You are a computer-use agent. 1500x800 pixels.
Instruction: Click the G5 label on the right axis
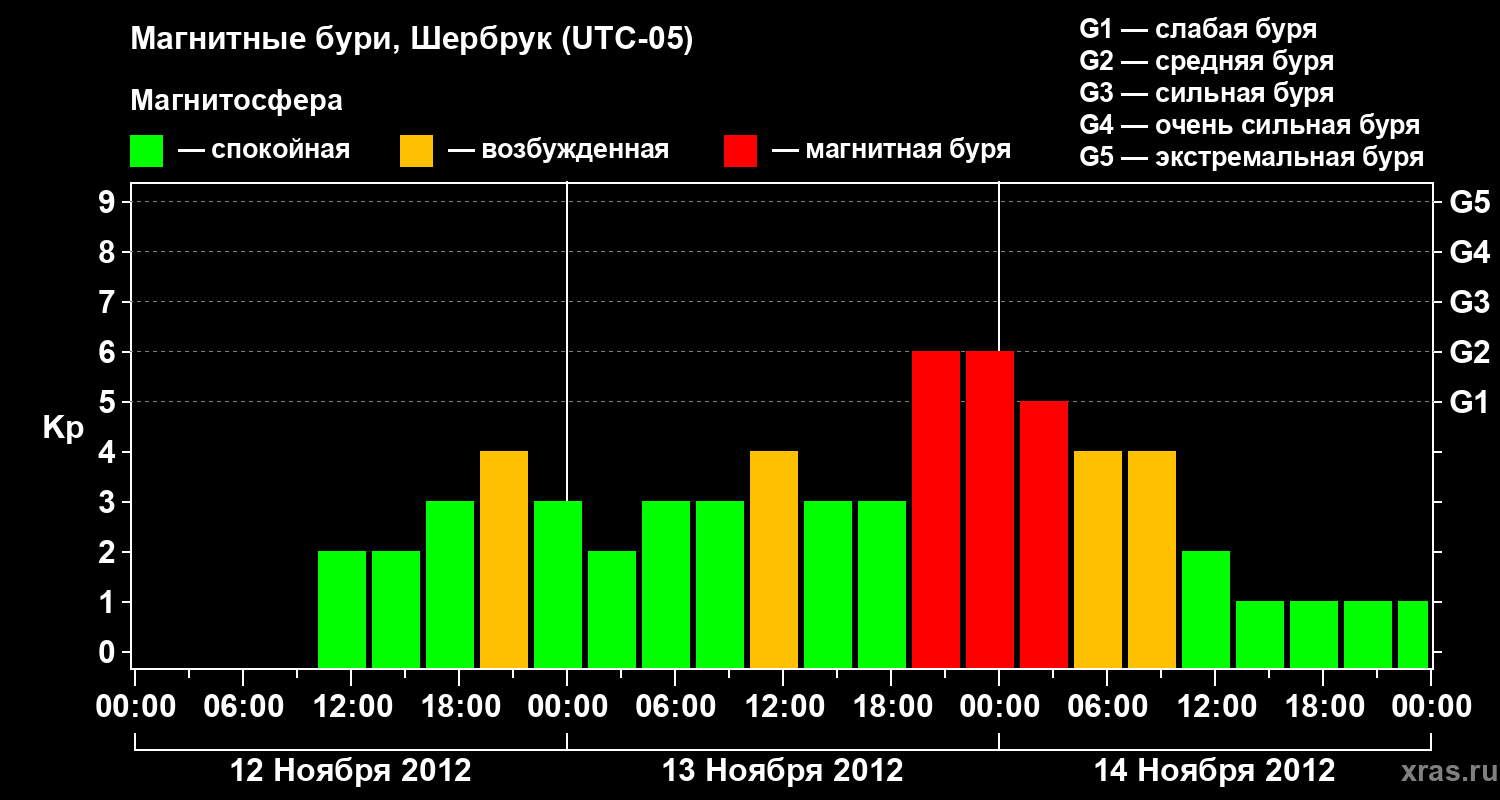click(1470, 202)
